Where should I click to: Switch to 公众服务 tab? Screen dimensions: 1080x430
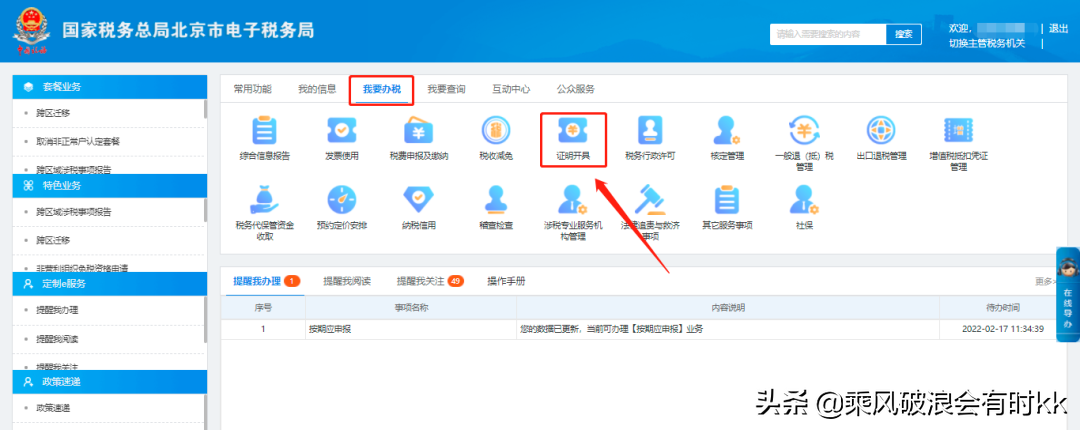[x=575, y=89]
